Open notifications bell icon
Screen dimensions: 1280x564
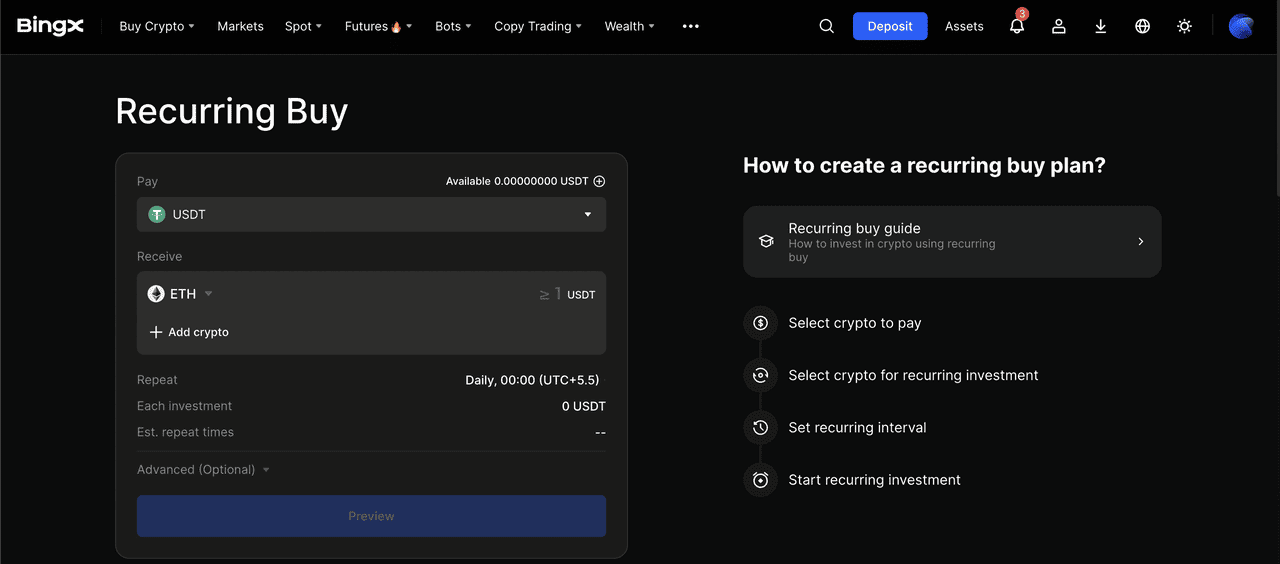click(x=1017, y=26)
